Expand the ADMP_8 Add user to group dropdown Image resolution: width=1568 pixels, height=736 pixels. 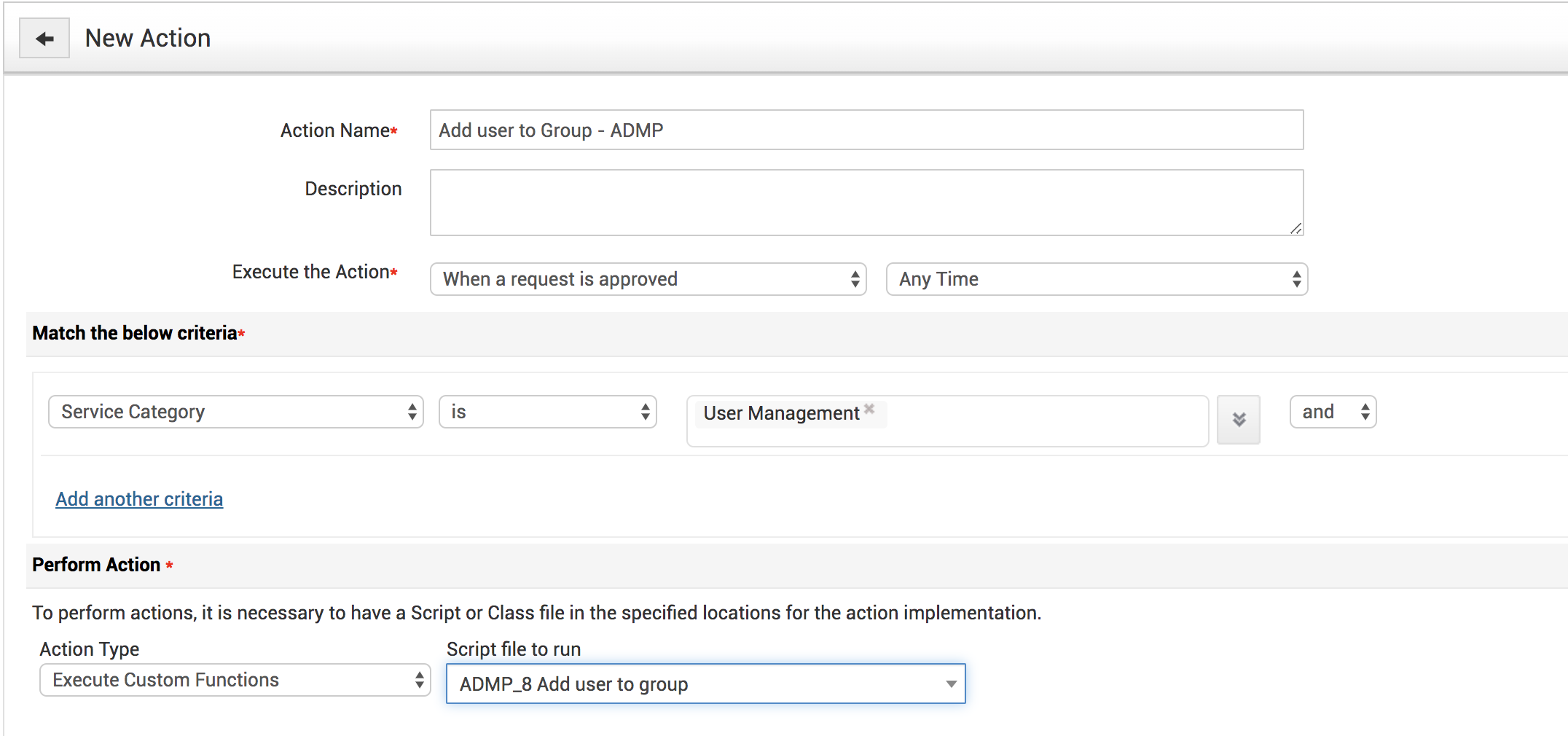click(x=705, y=684)
